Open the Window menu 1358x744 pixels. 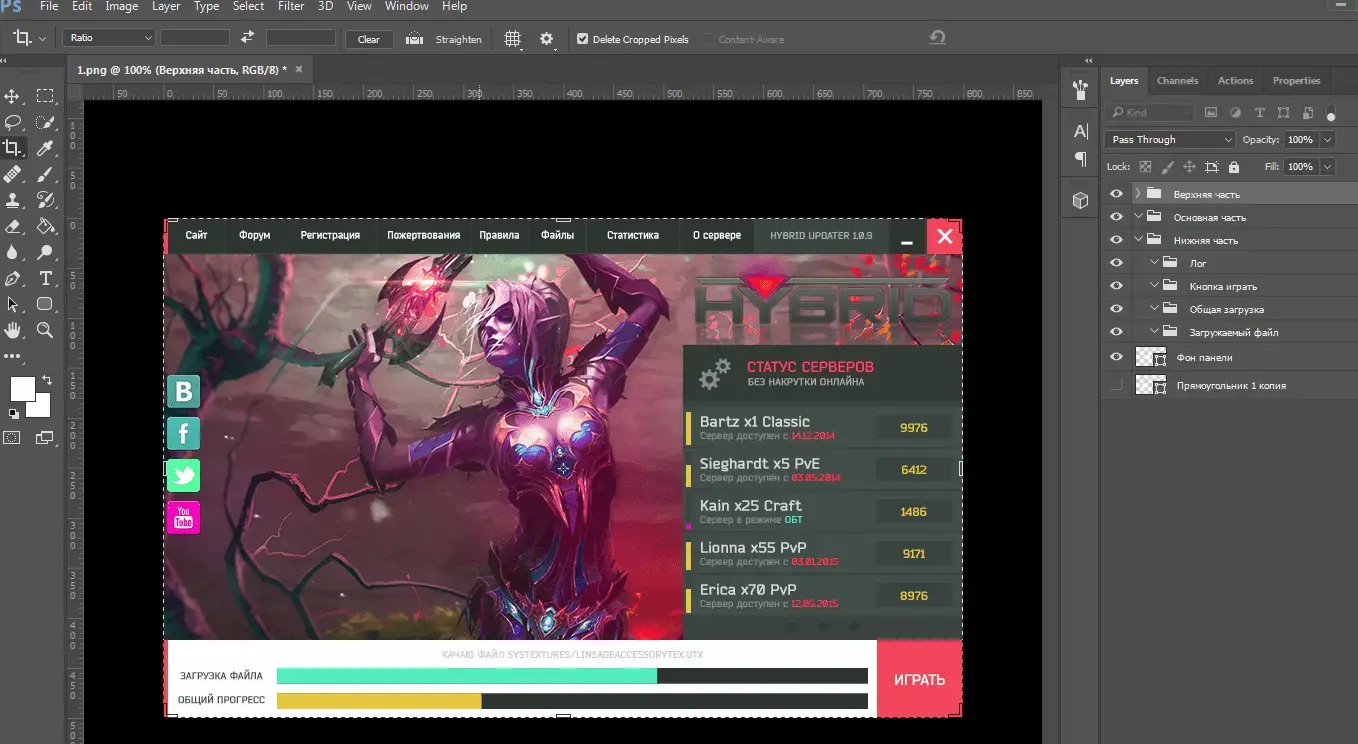point(406,6)
